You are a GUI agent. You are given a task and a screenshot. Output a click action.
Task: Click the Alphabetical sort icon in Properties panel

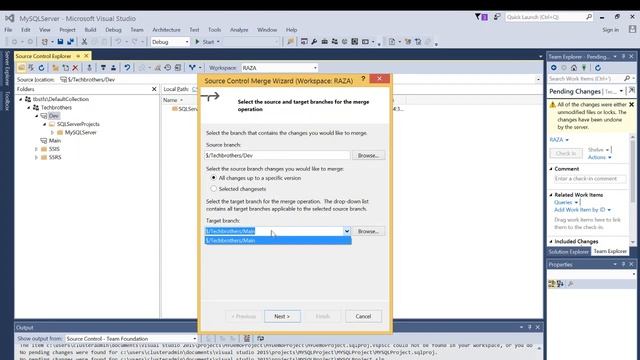pos(560,283)
